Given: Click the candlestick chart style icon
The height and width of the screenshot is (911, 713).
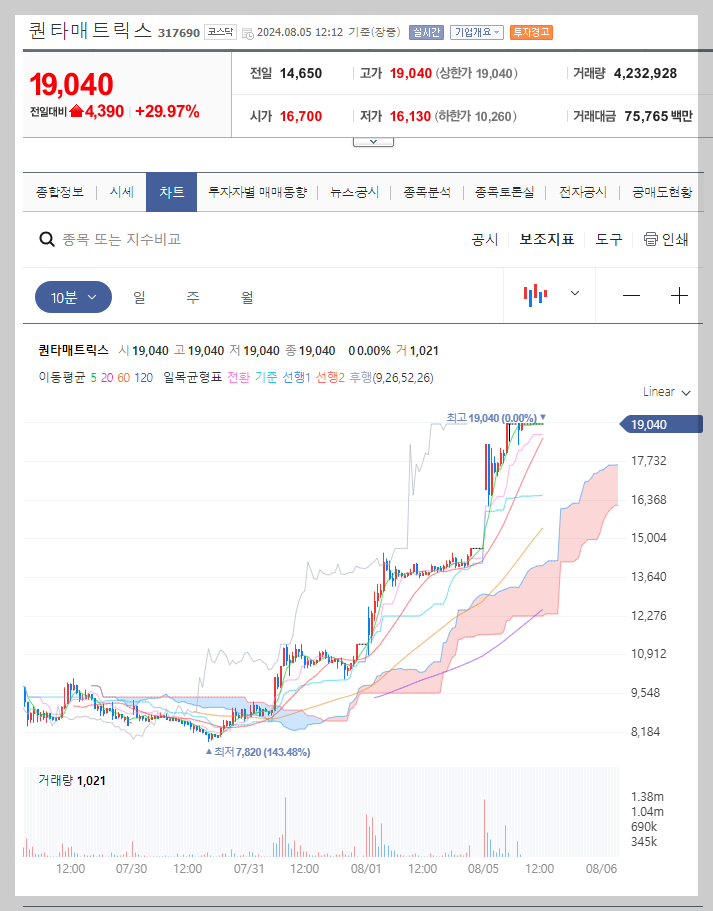Looking at the screenshot, I should tap(535, 293).
